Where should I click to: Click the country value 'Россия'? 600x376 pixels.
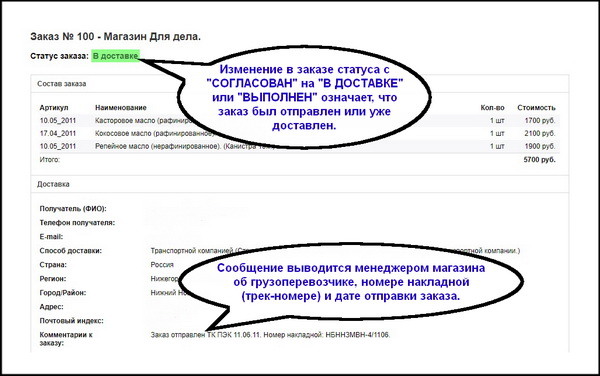tap(162, 265)
